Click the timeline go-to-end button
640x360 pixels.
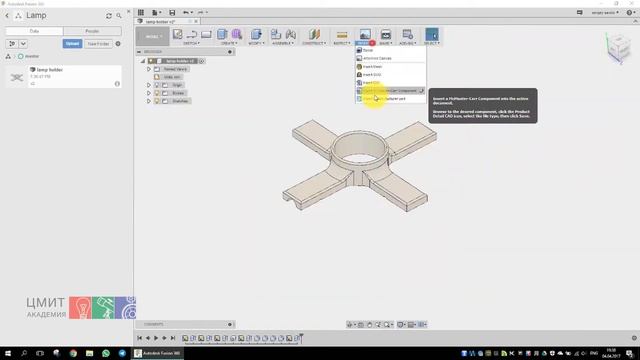pos(173,338)
